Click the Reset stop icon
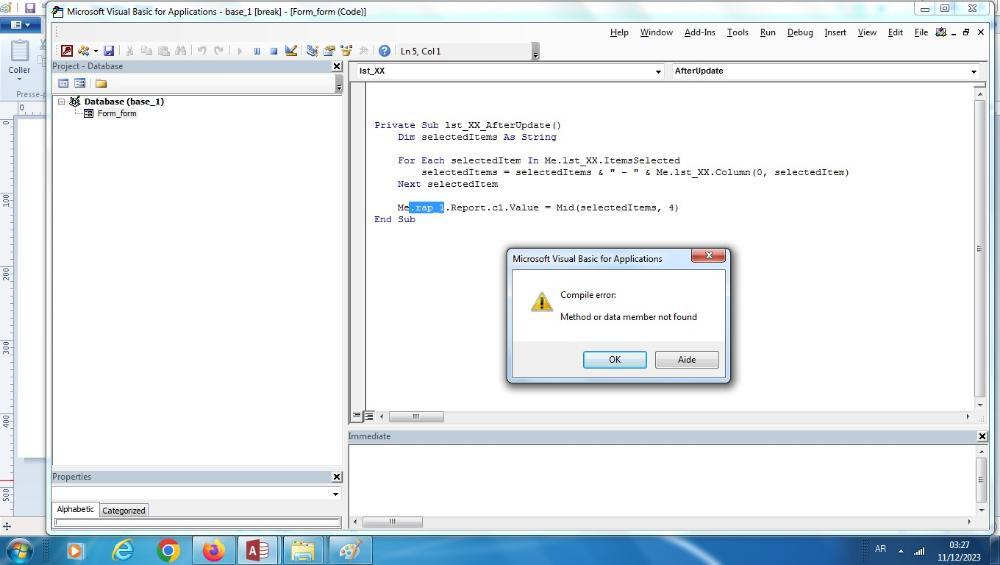1000x565 pixels. coord(274,51)
